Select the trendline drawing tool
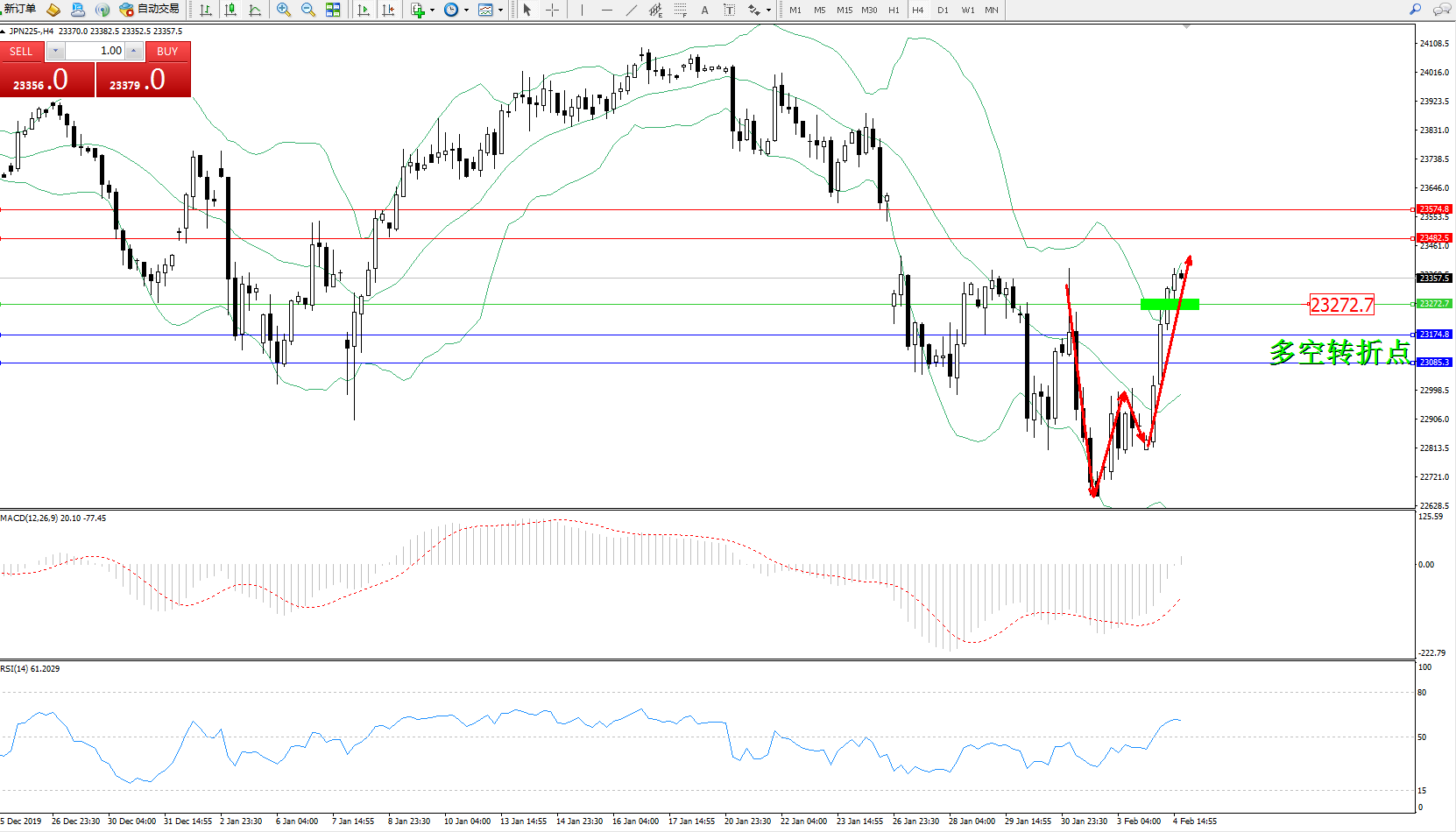Viewport: 1456px width, 832px height. pos(632,10)
